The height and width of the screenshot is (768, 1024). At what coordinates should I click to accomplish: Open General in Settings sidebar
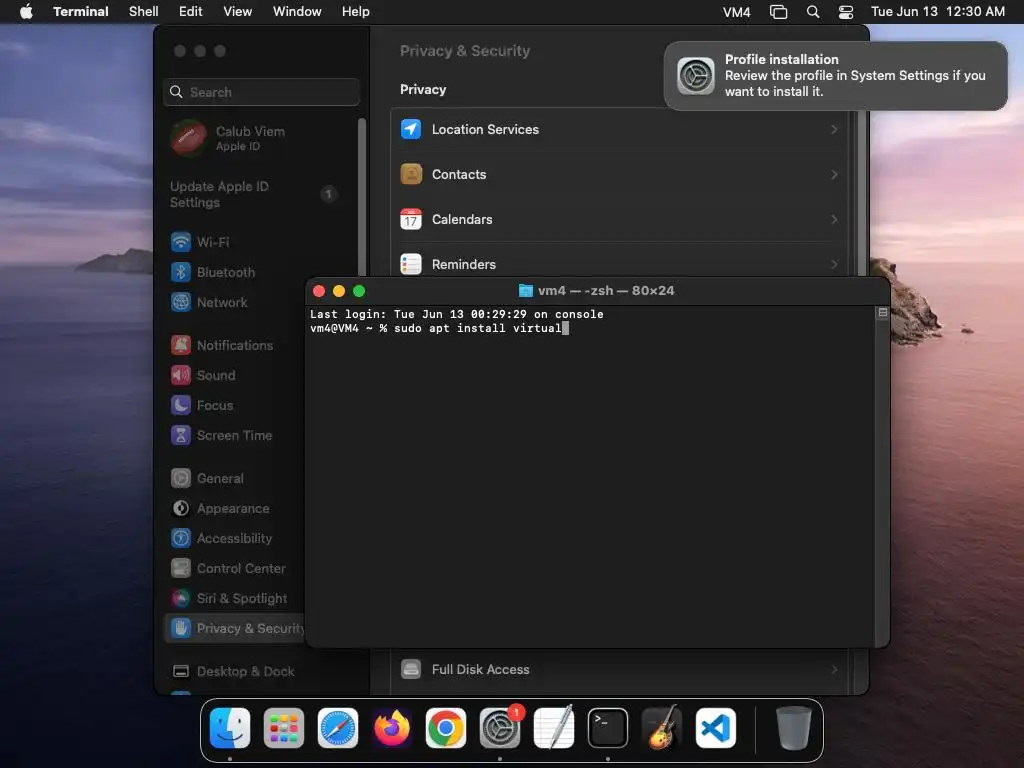point(220,478)
